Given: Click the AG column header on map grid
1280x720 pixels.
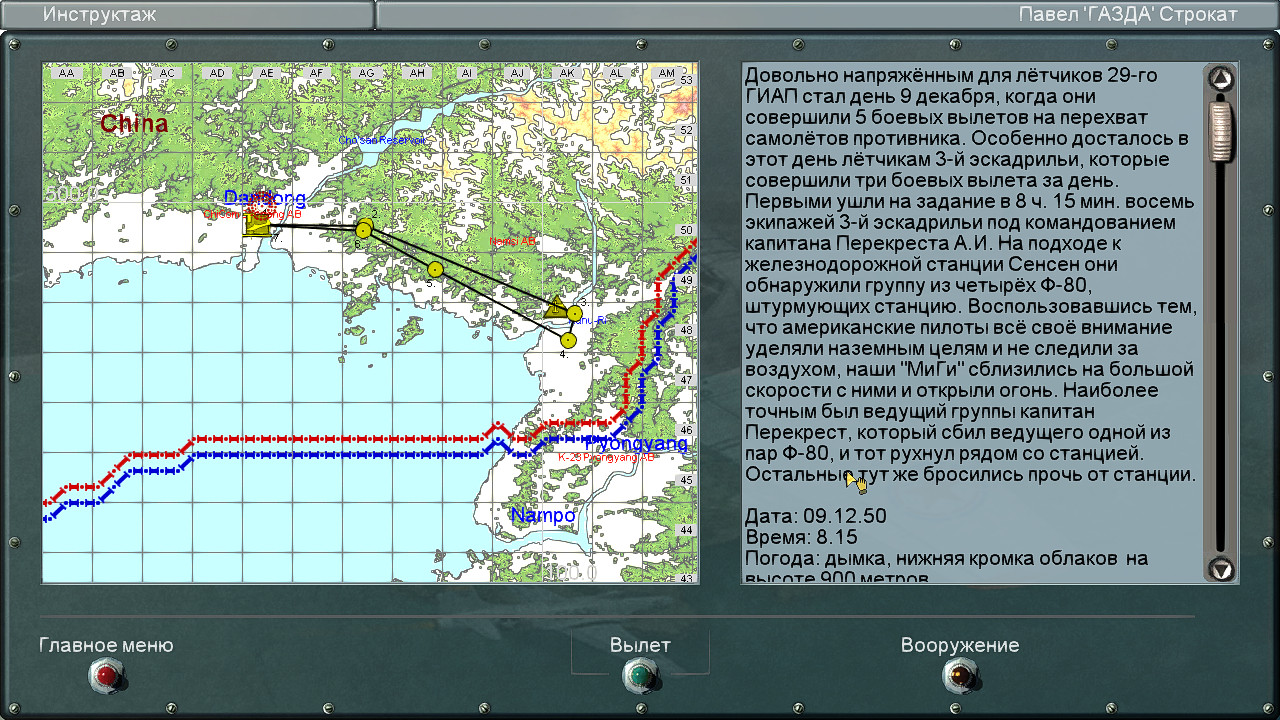Looking at the screenshot, I should [x=366, y=73].
